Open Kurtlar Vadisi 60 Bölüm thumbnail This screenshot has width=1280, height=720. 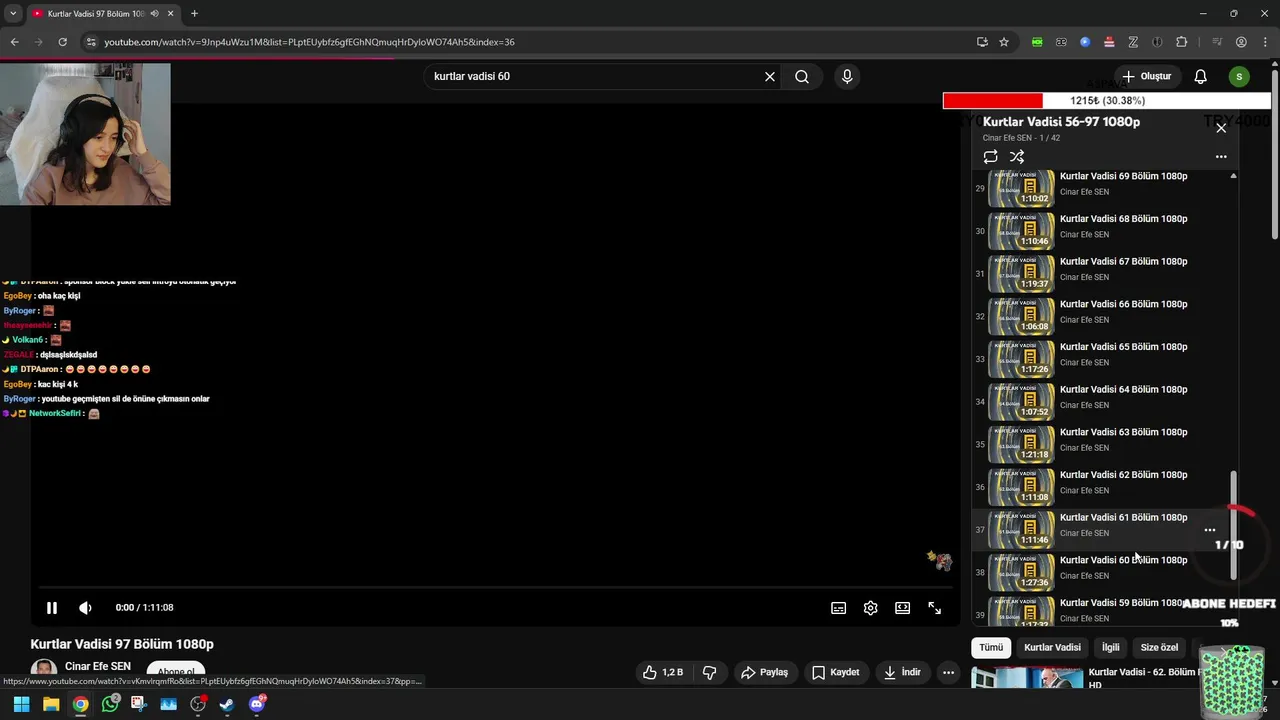point(1021,572)
